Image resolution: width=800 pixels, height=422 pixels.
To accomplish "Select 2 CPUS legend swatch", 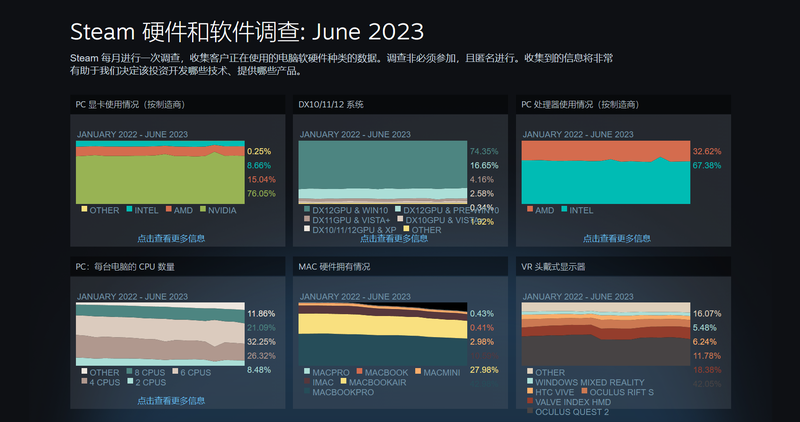I will click(x=130, y=381).
